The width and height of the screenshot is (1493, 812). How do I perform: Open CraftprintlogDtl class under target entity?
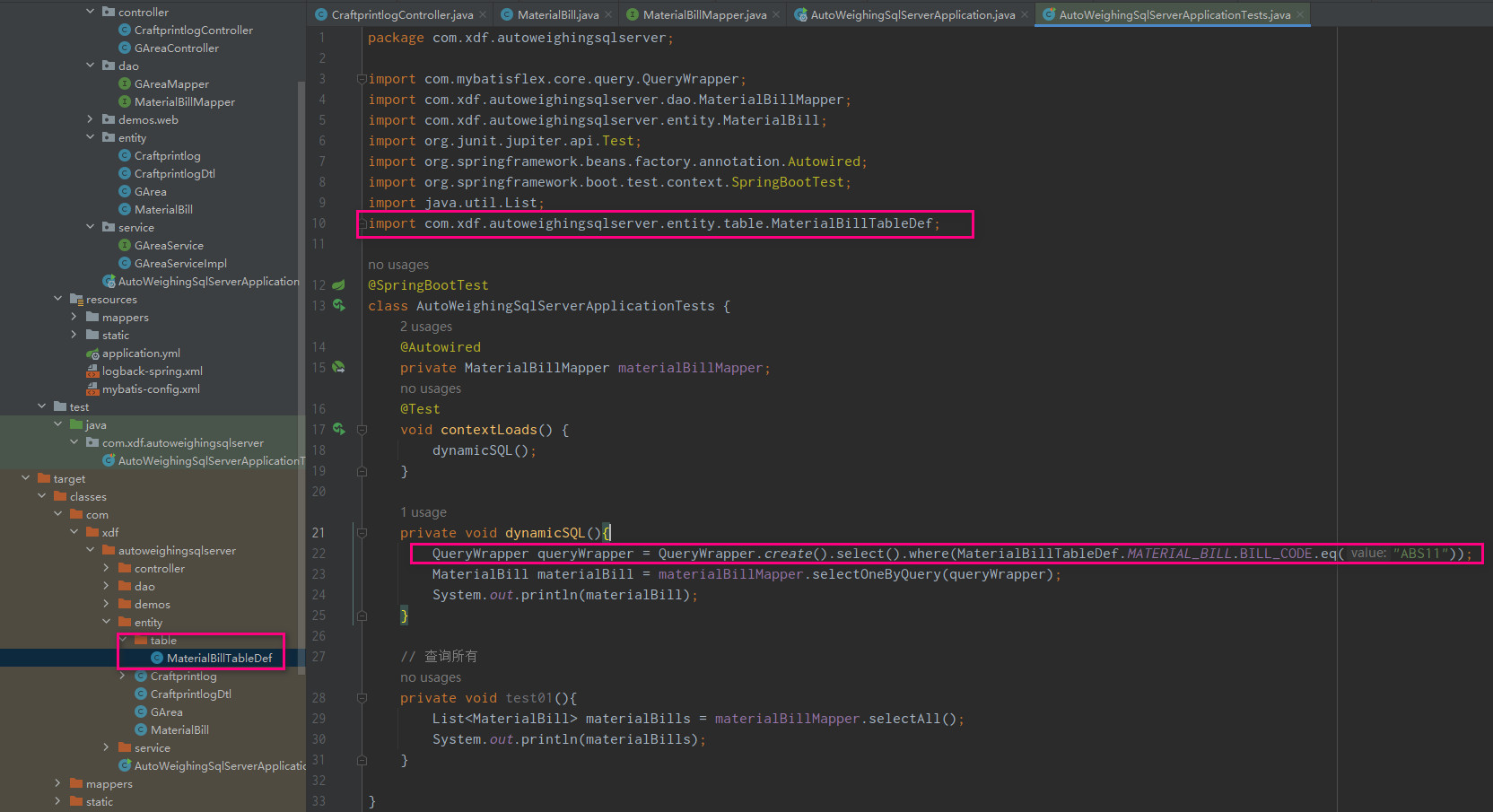pyautogui.click(x=190, y=694)
